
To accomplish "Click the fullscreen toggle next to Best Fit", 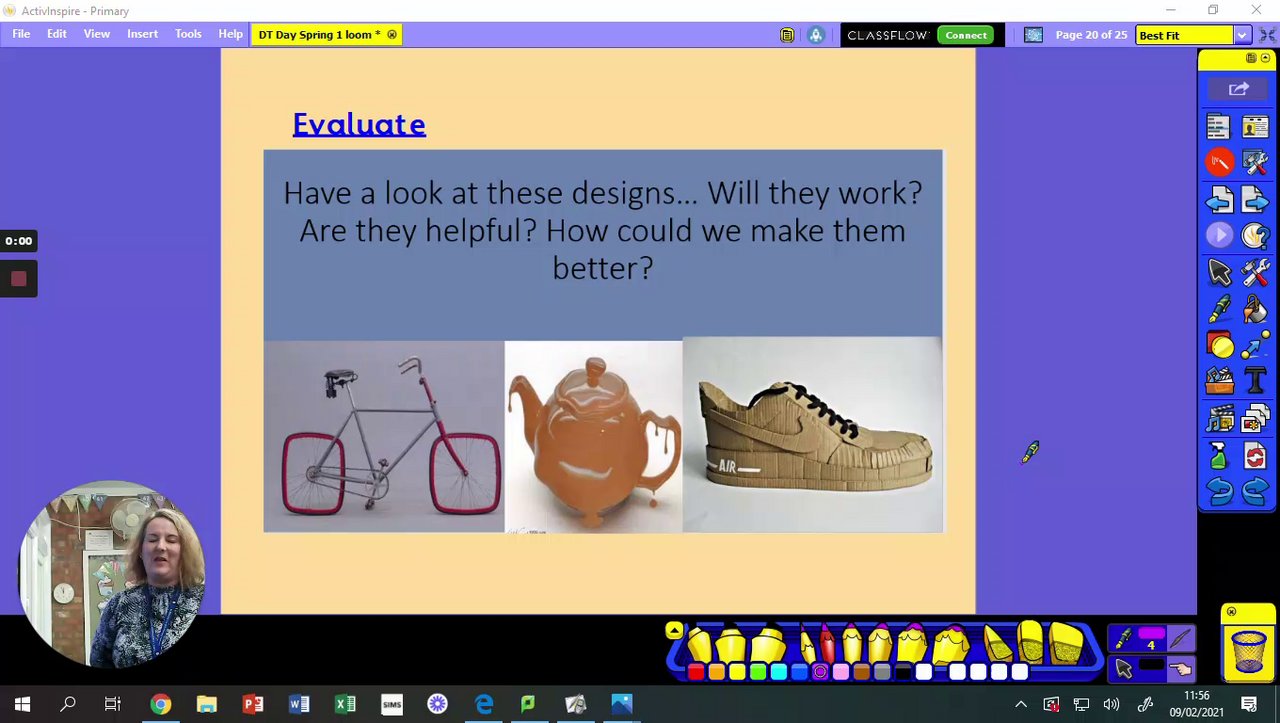I will tap(1267, 35).
